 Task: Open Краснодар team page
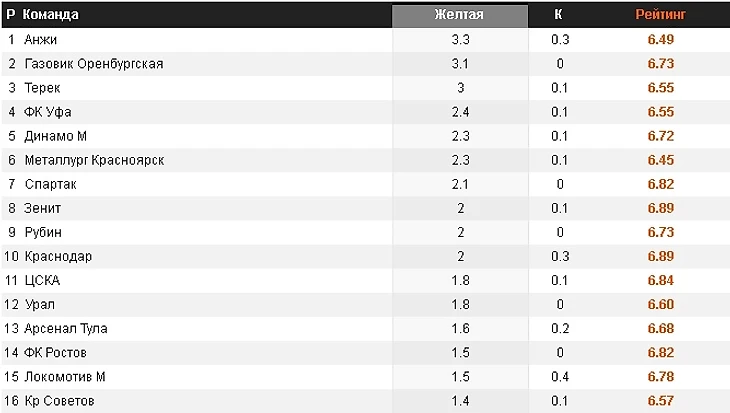click(58, 256)
